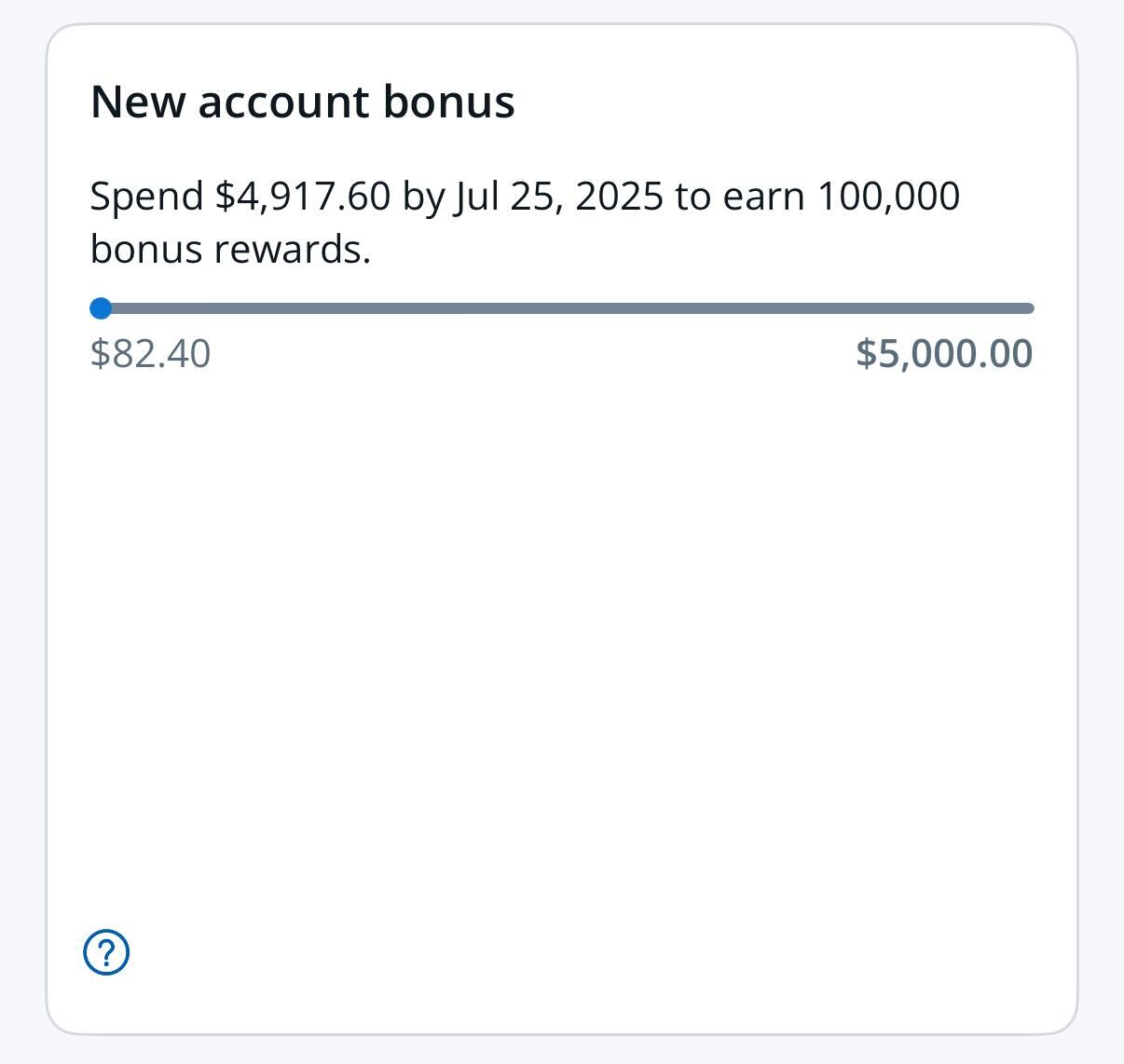Click the $82.40 current spending label
Screen dimensions: 1124x1064
point(150,353)
